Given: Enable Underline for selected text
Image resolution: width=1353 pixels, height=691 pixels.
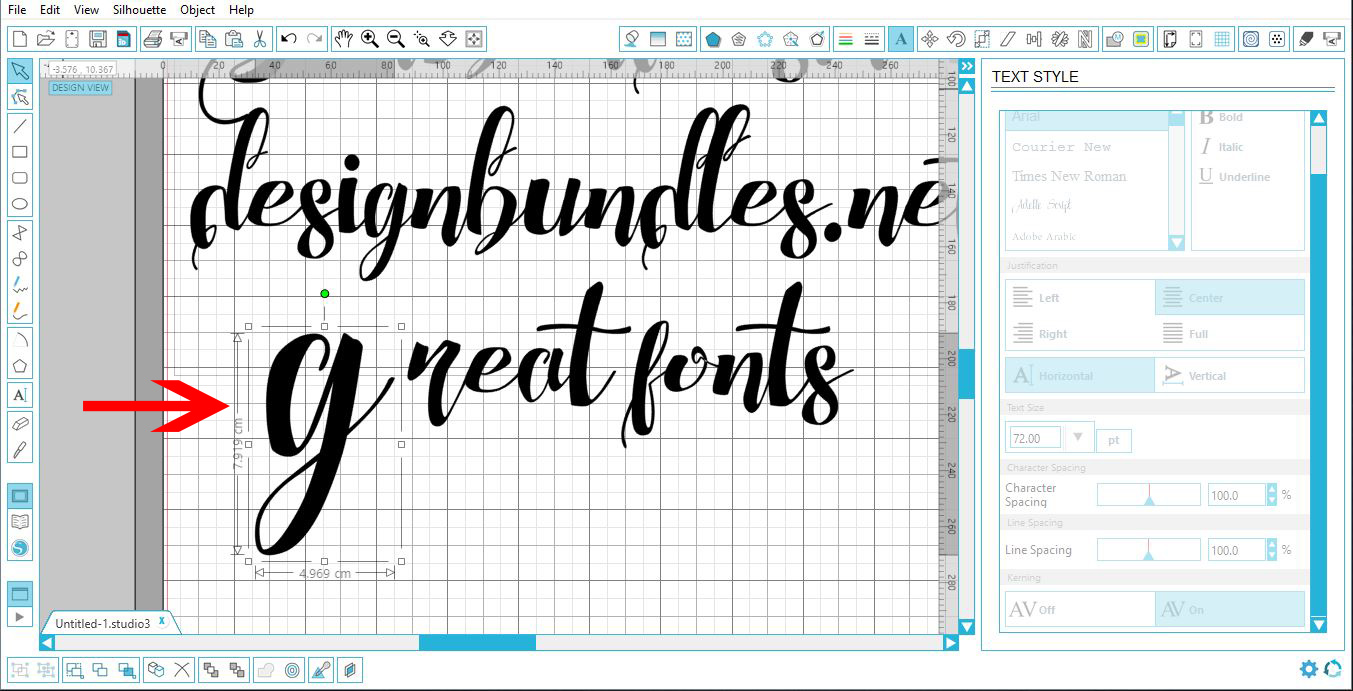Looking at the screenshot, I should 1230,176.
